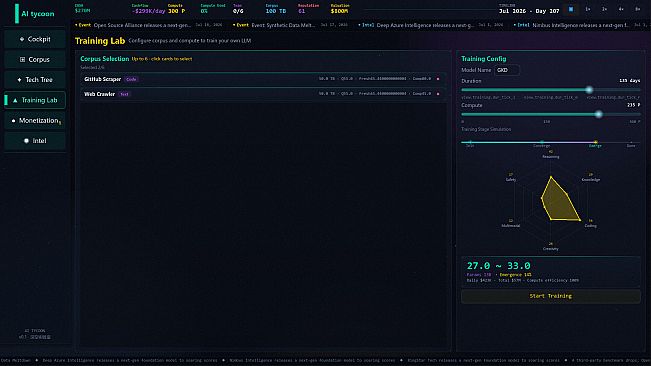Click the Intel circle icon
The height and width of the screenshot is (366, 651).
coord(26,141)
